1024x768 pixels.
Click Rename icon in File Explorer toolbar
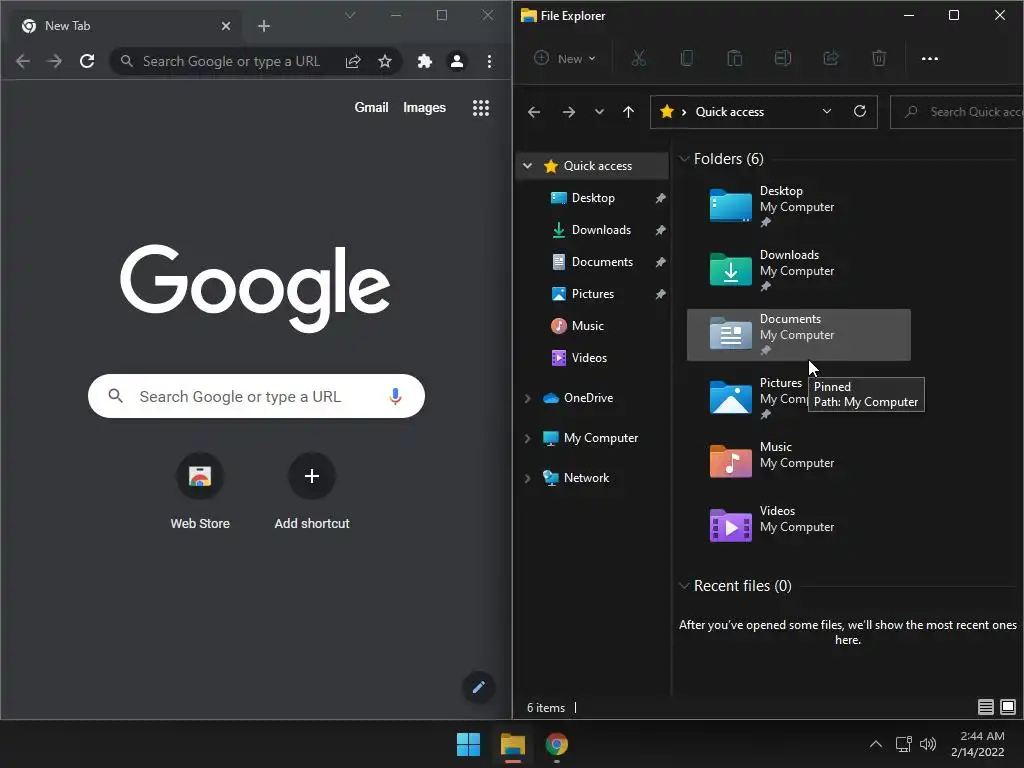tap(782, 59)
